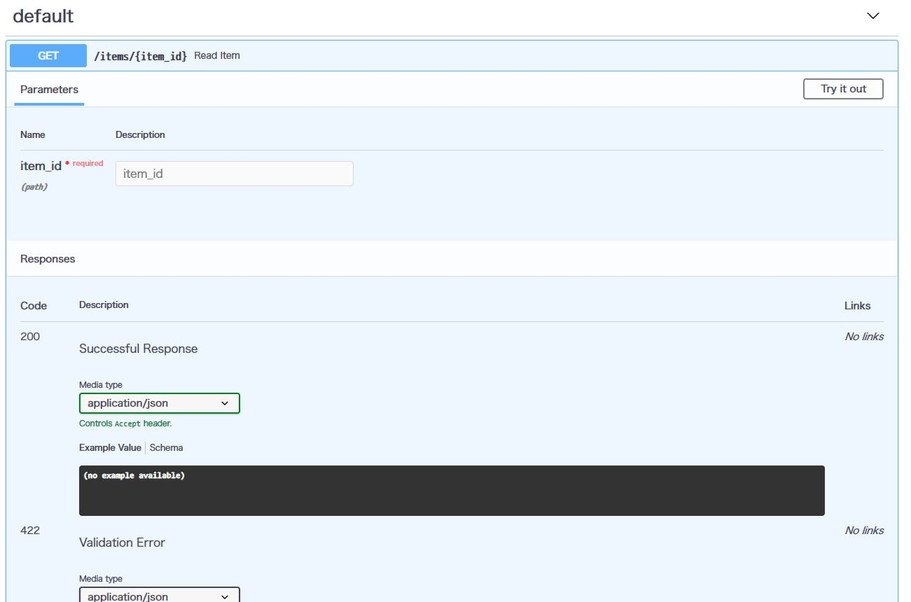Focus the item_id input field
Screen dimensions: 911x602
[234, 174]
